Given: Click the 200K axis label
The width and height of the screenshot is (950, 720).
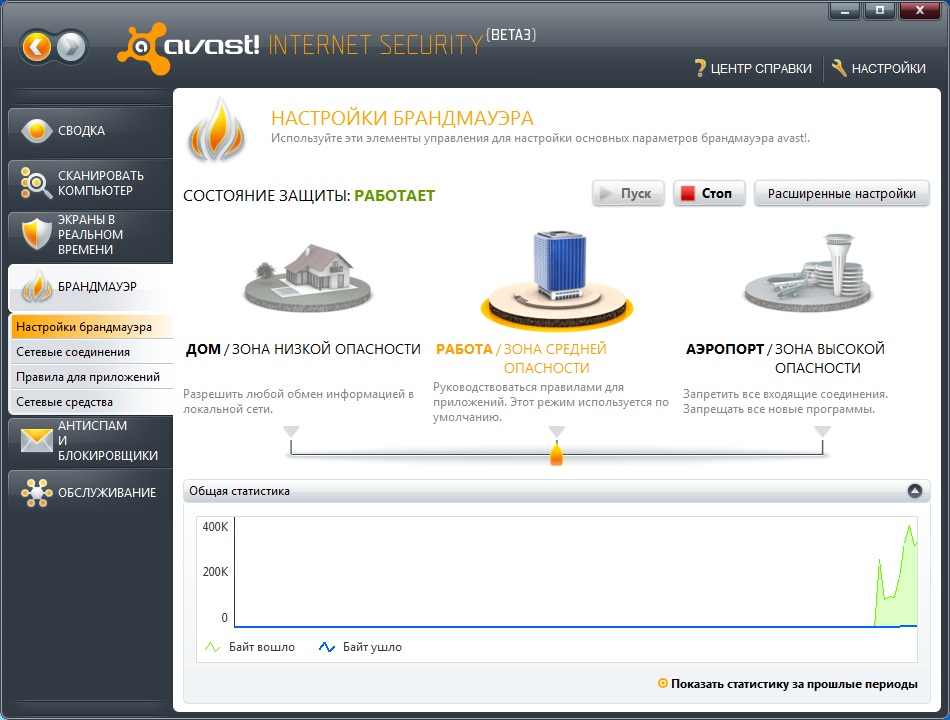Looking at the screenshot, I should 215,572.
